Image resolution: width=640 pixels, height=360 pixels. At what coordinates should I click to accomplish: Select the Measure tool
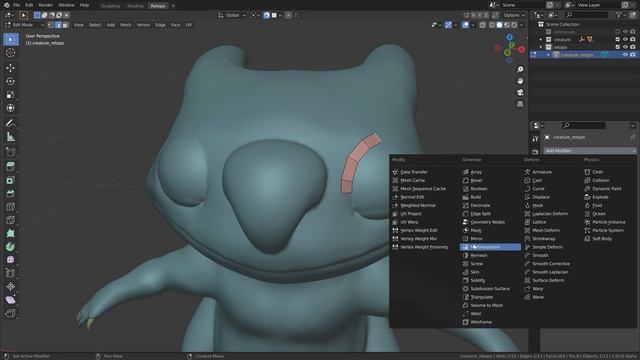coord(11,137)
